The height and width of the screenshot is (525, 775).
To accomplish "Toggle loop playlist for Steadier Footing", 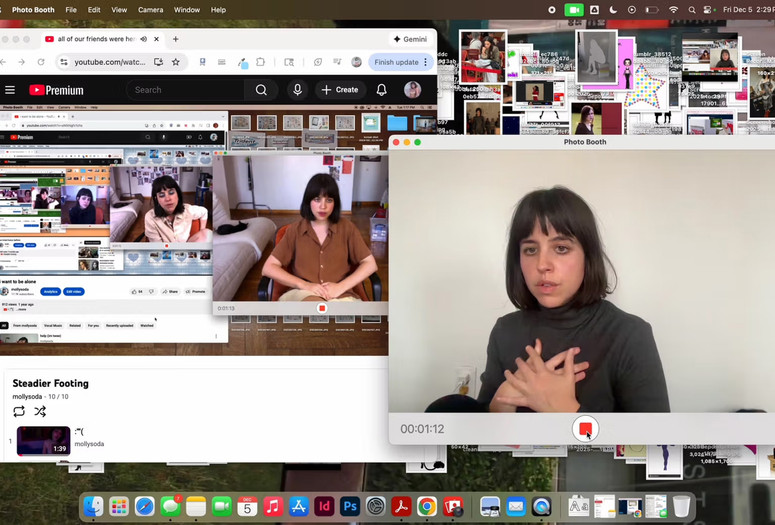I will pos(19,411).
